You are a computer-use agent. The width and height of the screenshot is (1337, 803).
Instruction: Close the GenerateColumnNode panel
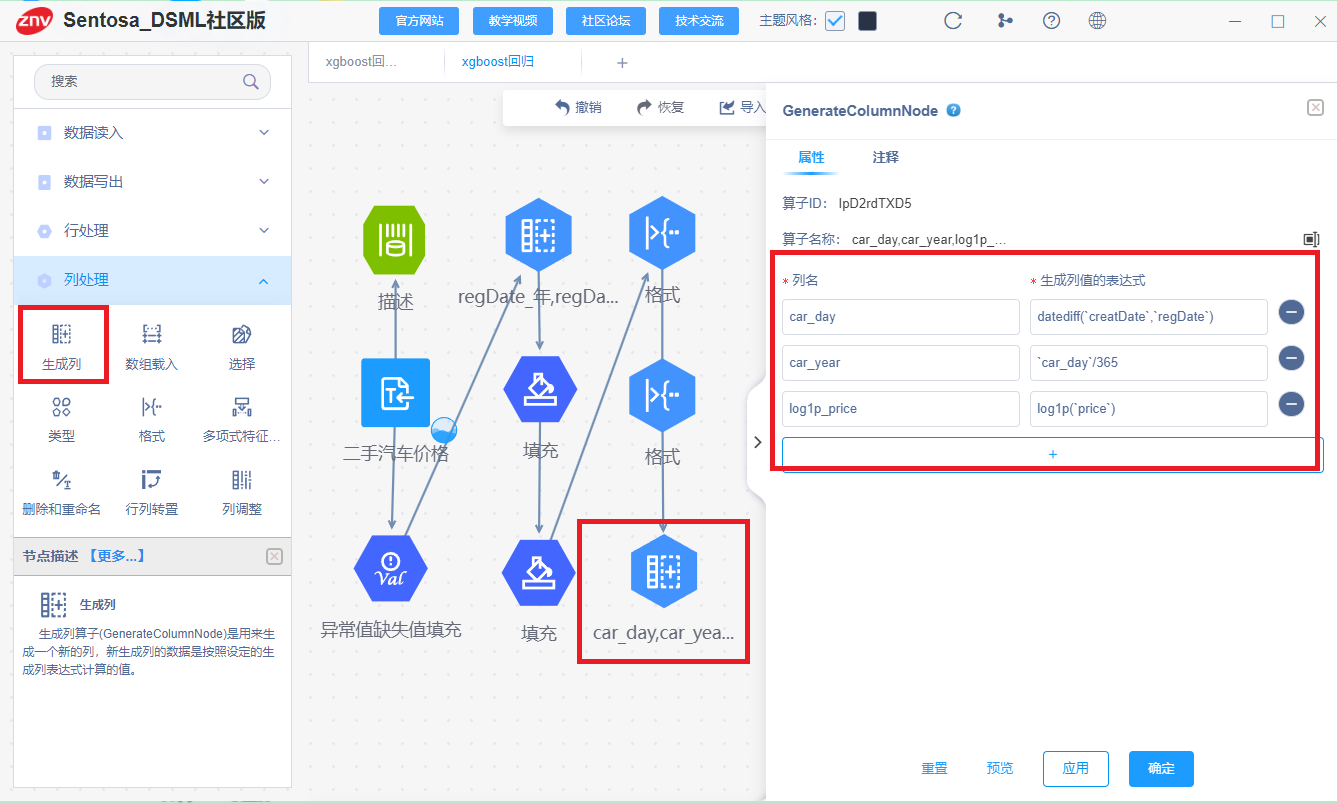pos(1316,107)
